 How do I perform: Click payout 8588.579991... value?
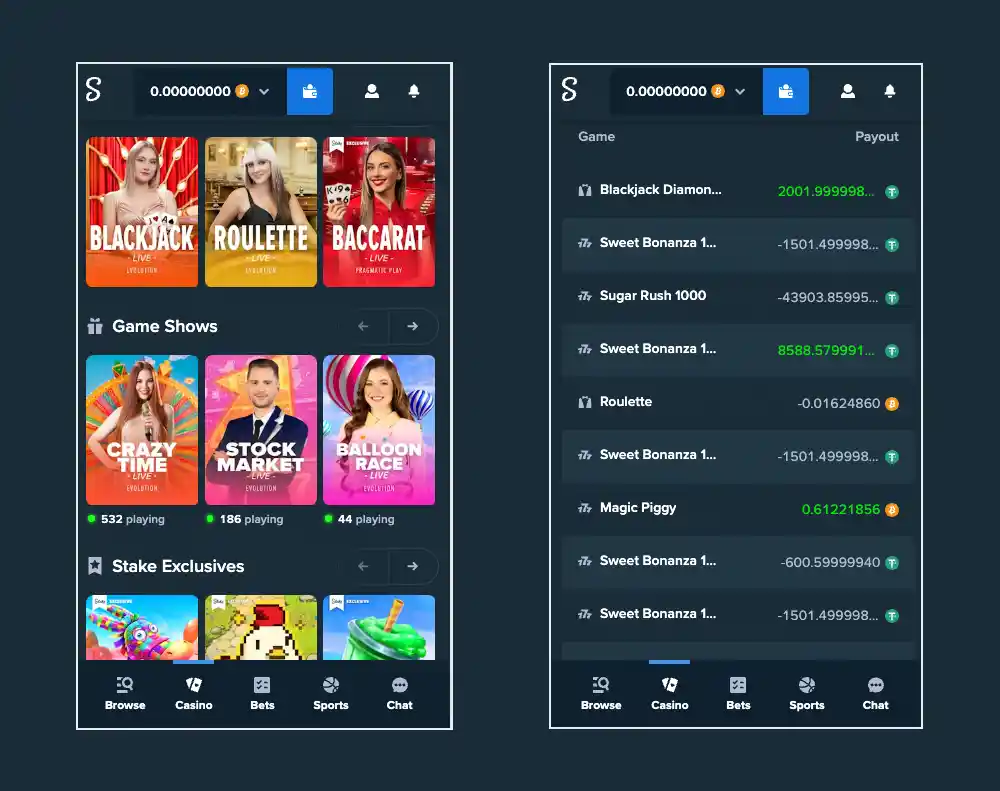(x=826, y=350)
